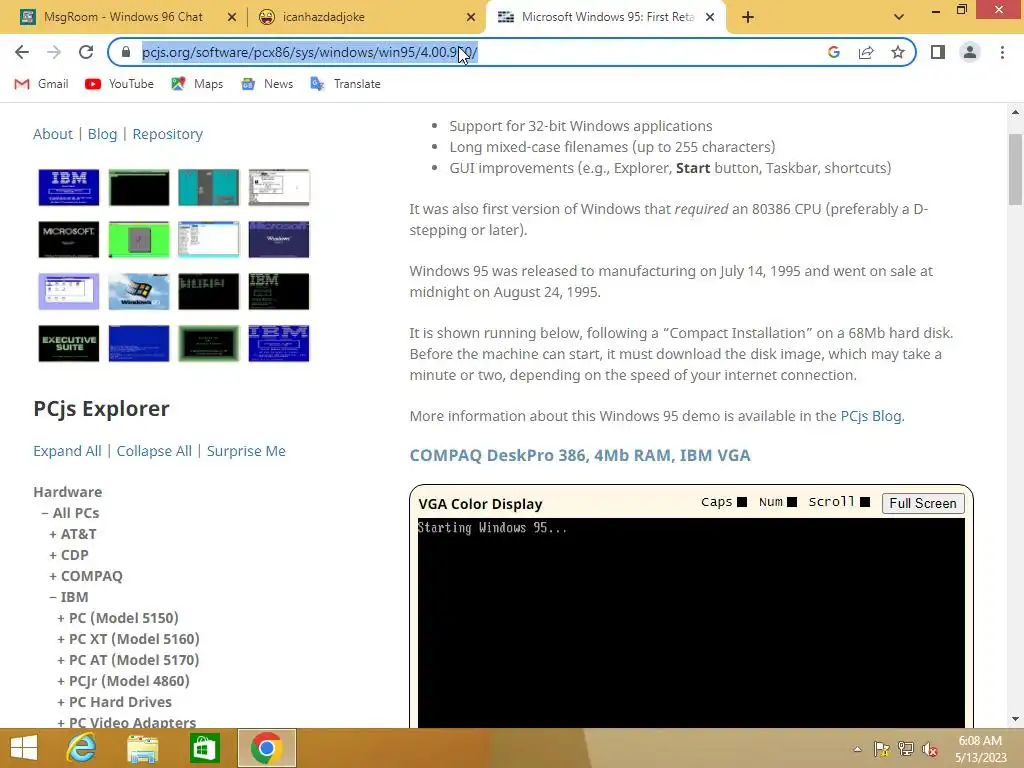
Task: Open Chrome's three-dot menu
Action: tap(1002, 52)
